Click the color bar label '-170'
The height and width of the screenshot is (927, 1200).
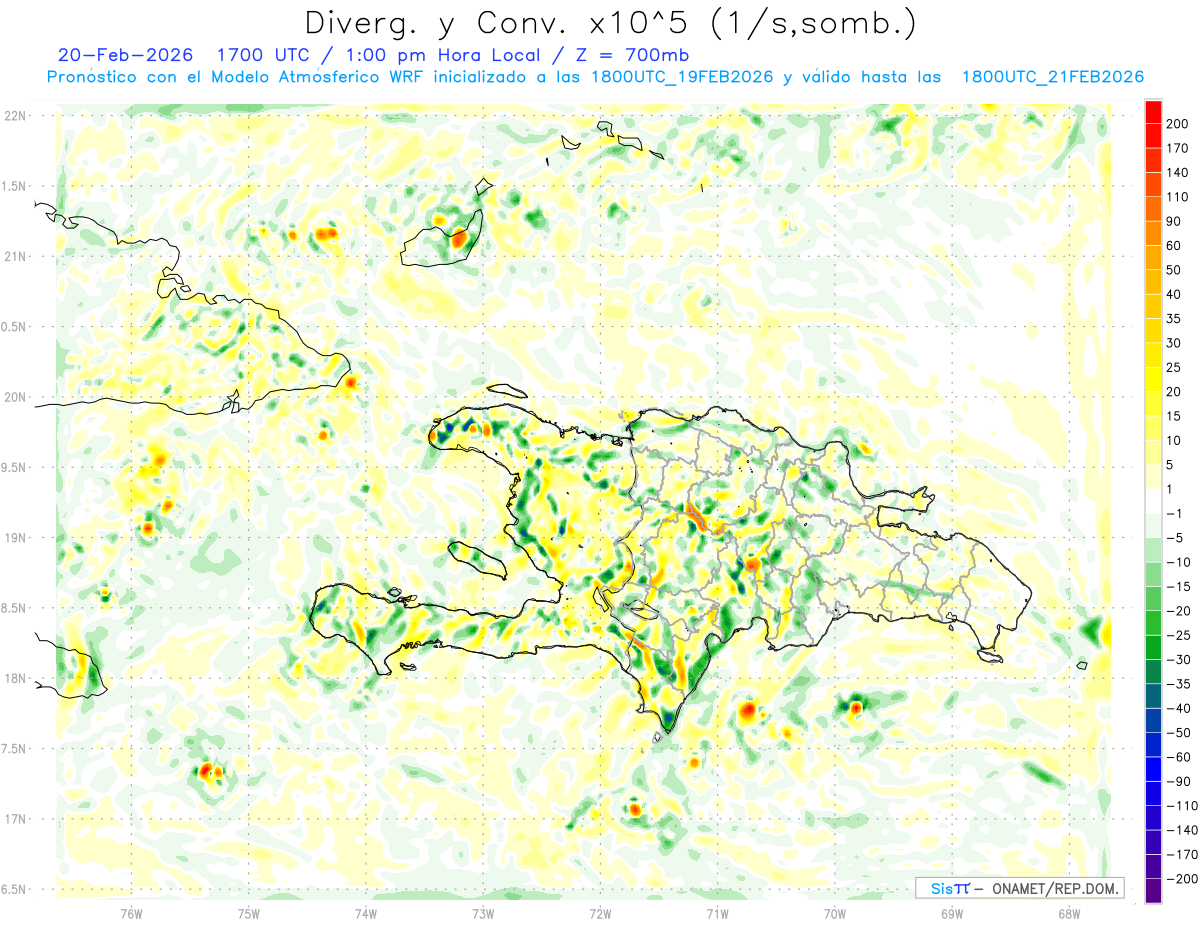pyautogui.click(x=1181, y=855)
